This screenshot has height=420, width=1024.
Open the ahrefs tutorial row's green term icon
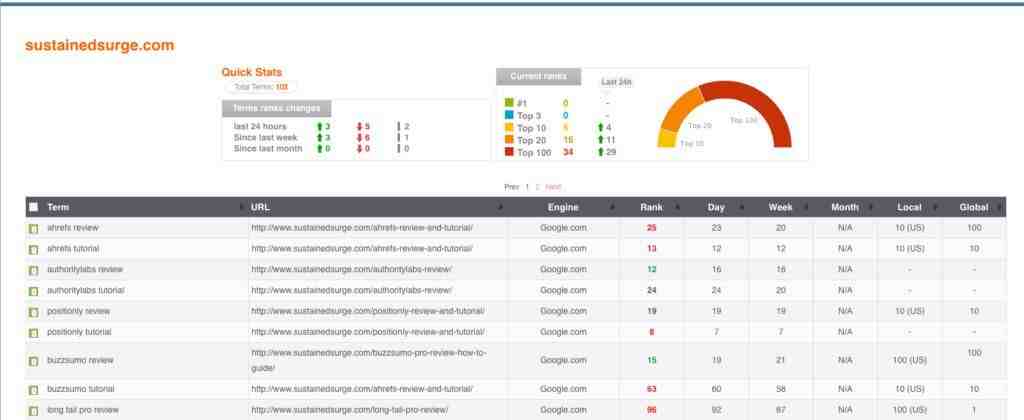tap(33, 250)
